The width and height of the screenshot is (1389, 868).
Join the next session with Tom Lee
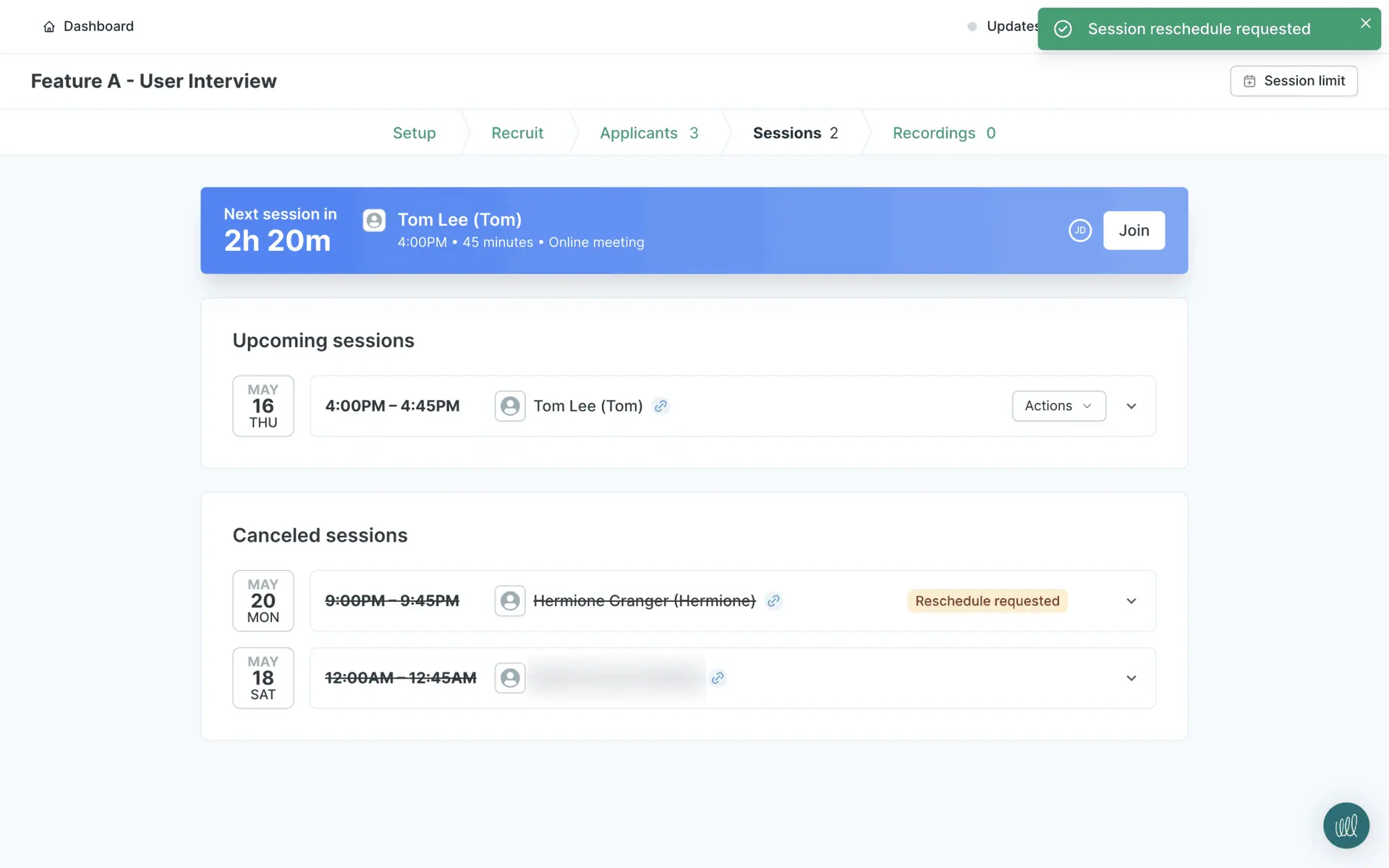(x=1133, y=231)
